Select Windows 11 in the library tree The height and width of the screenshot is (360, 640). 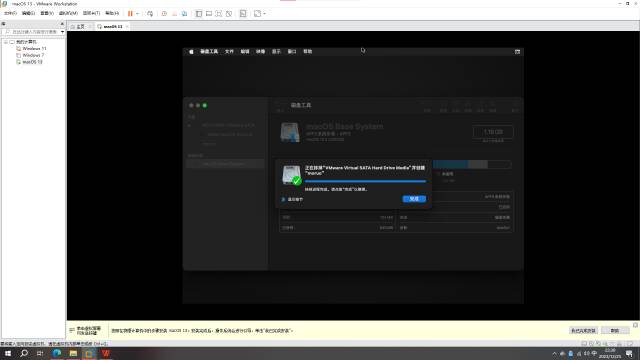[34, 49]
